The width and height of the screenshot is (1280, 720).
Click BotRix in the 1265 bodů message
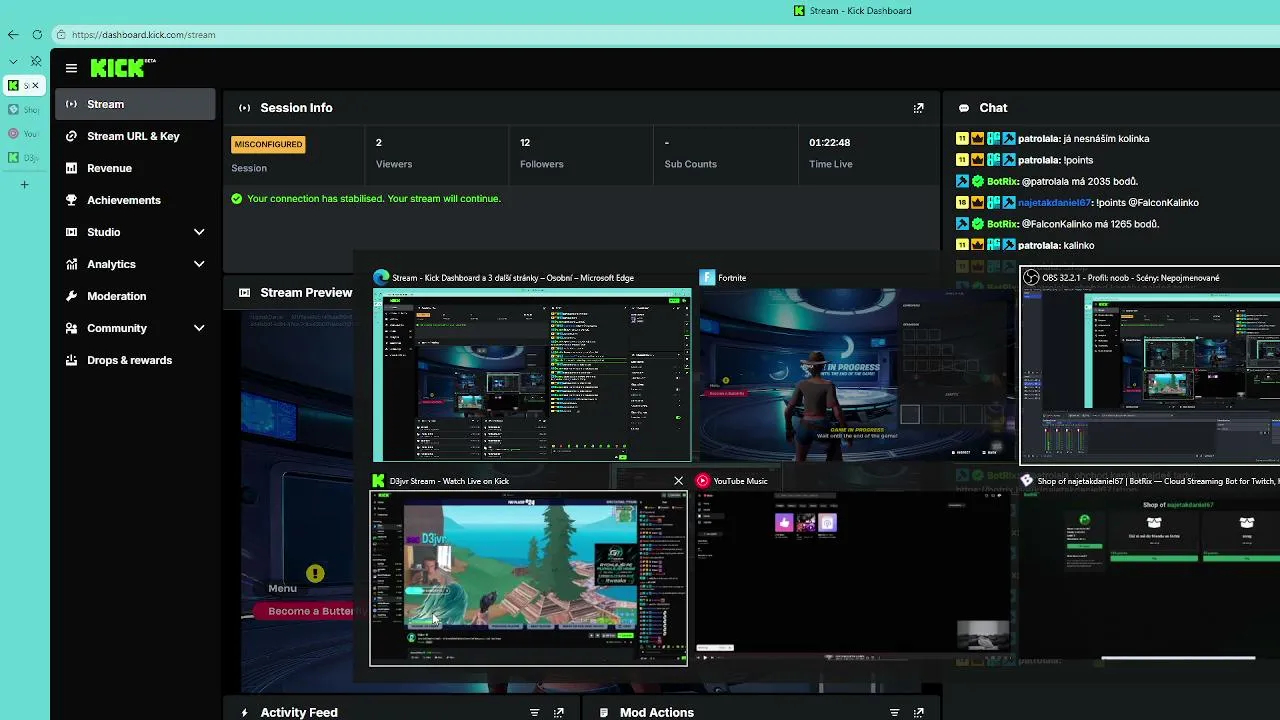pyautogui.click(x=1002, y=224)
